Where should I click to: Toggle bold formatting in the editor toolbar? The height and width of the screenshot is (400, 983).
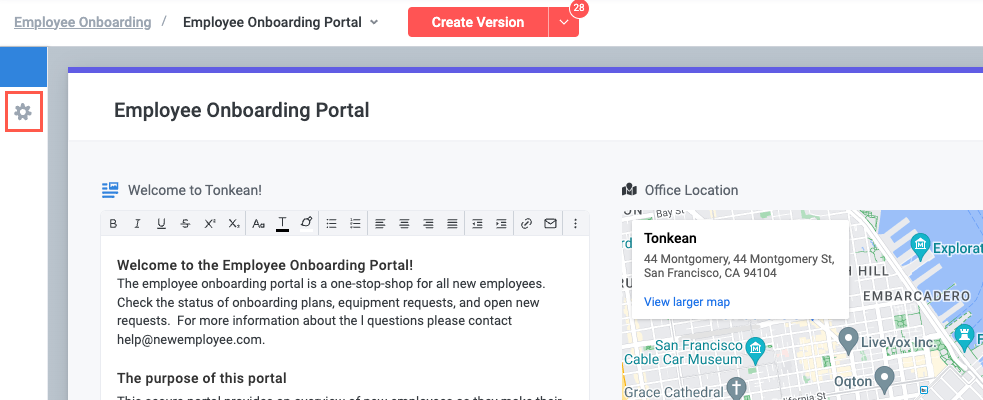tap(113, 223)
